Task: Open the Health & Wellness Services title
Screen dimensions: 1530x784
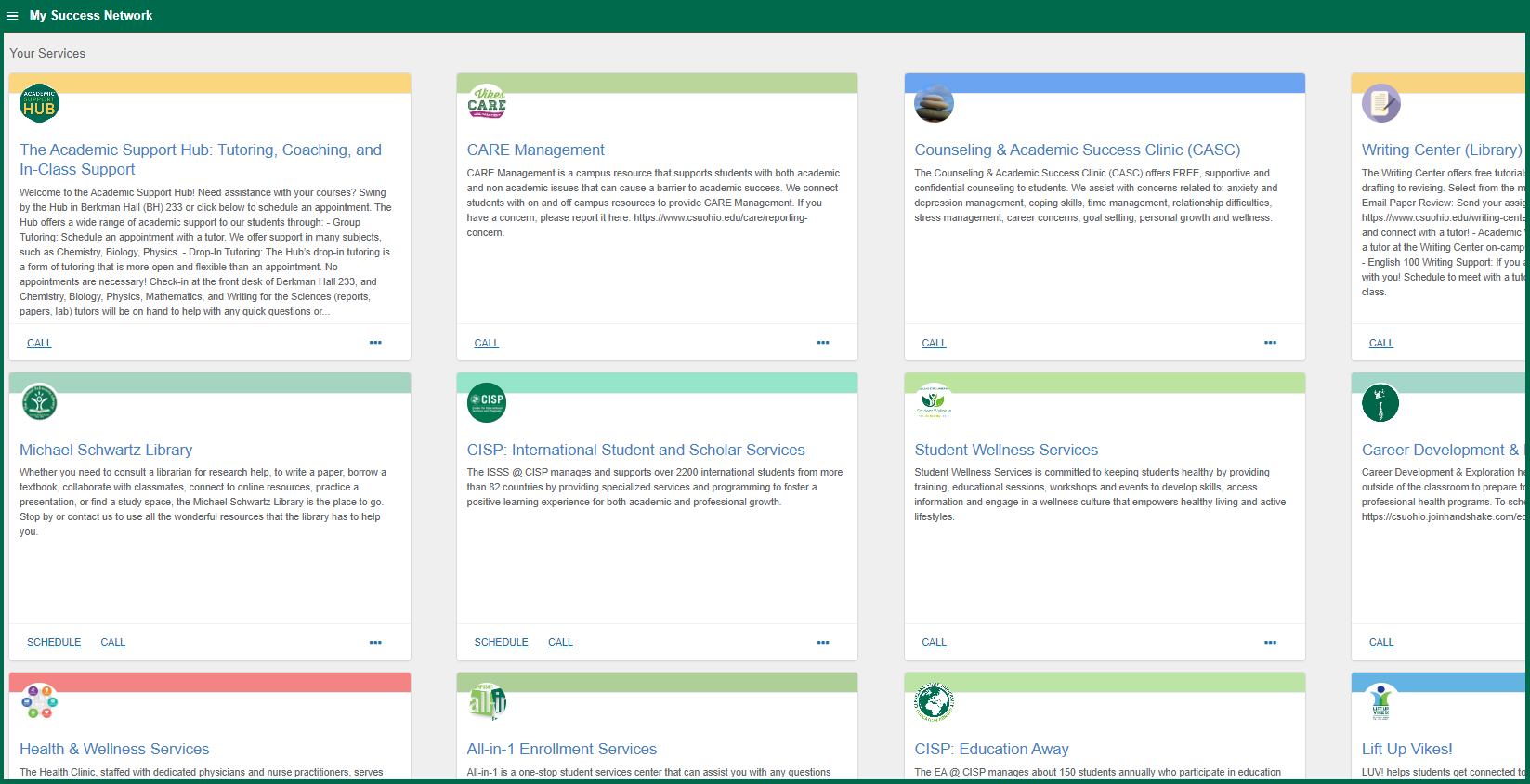Action: (x=114, y=749)
